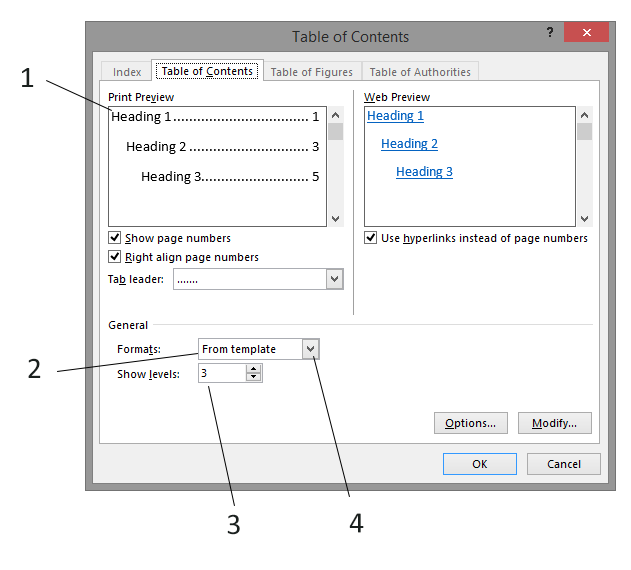Confirm with the OK button

click(480, 464)
